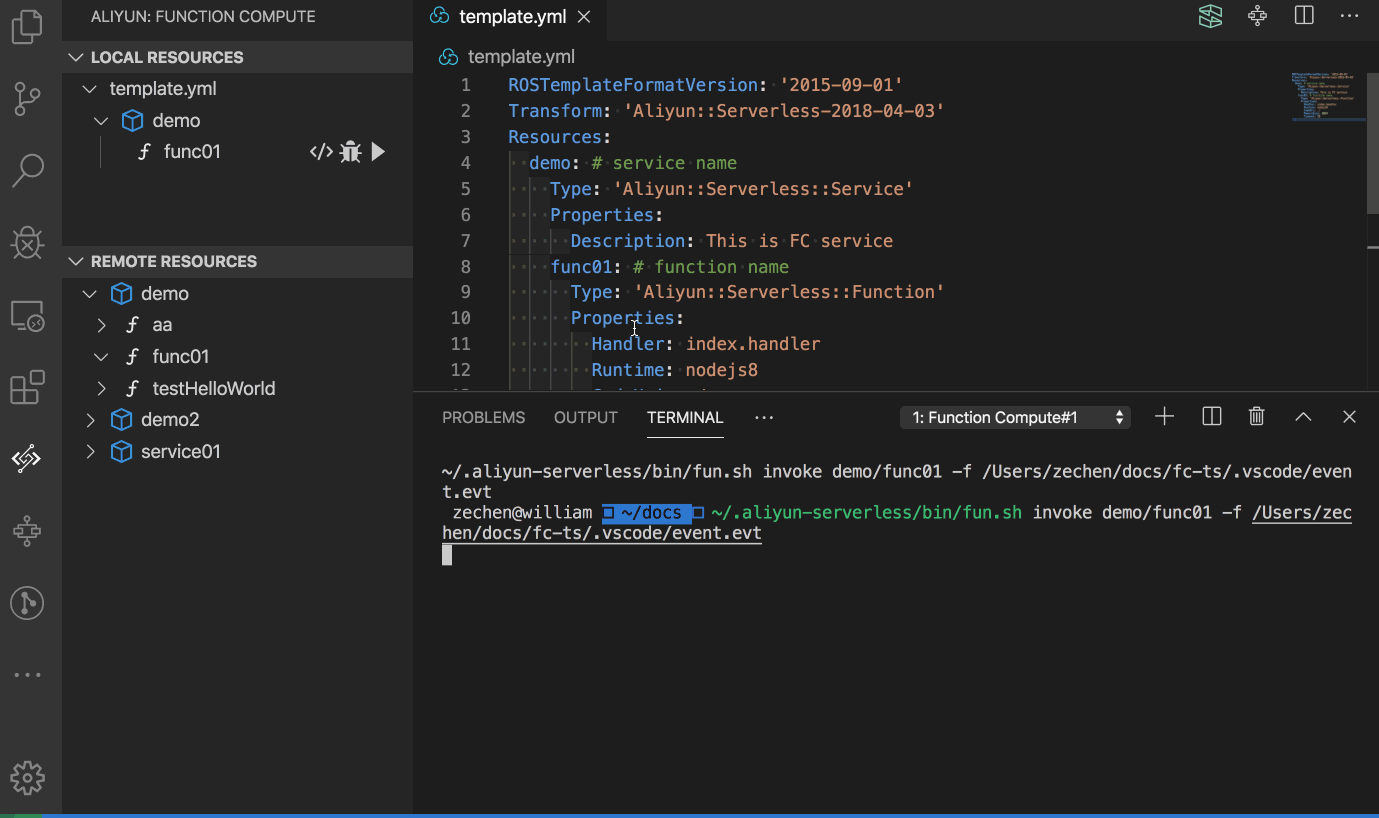Select remote testHelloWorld function label
1379x818 pixels.
[213, 388]
